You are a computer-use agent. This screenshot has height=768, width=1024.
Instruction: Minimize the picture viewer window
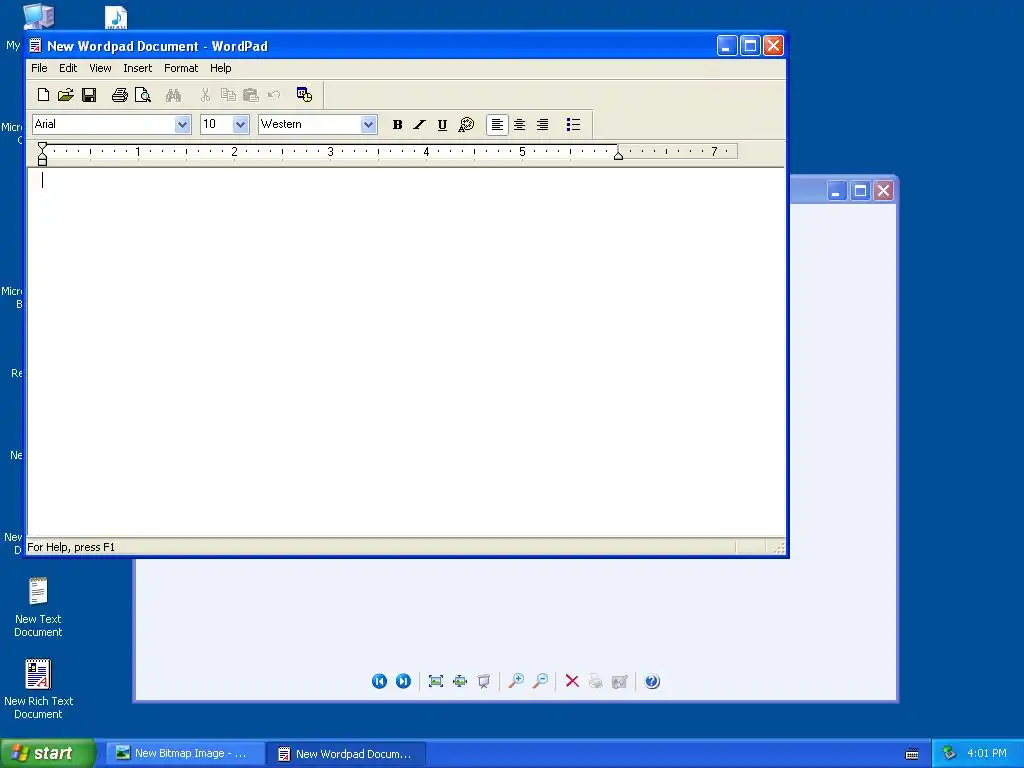(837, 191)
